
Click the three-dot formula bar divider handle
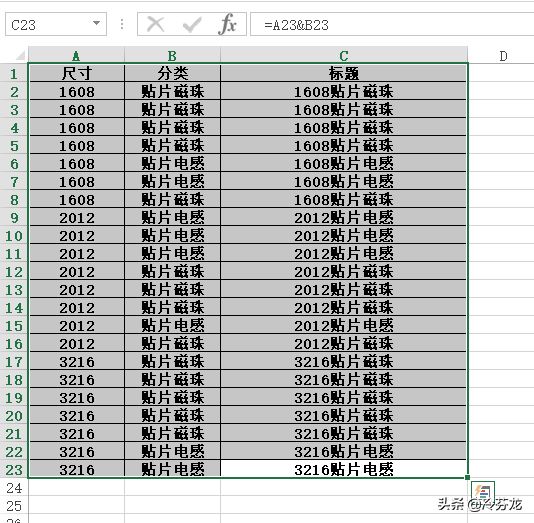click(122, 24)
